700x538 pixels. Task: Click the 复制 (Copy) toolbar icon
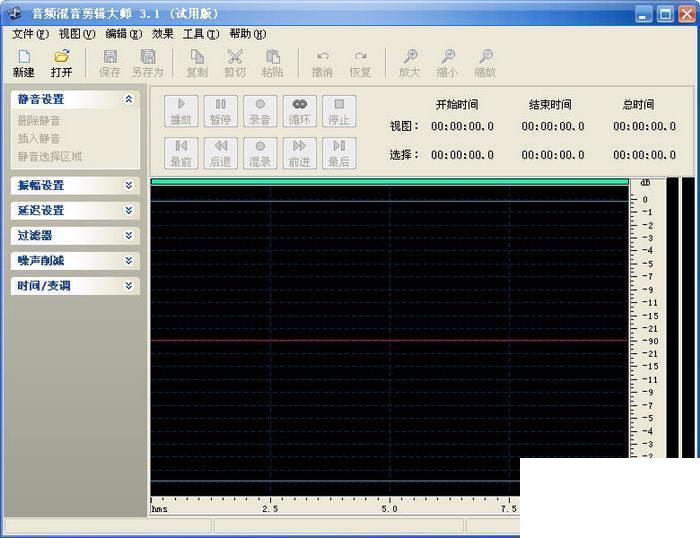[x=197, y=63]
